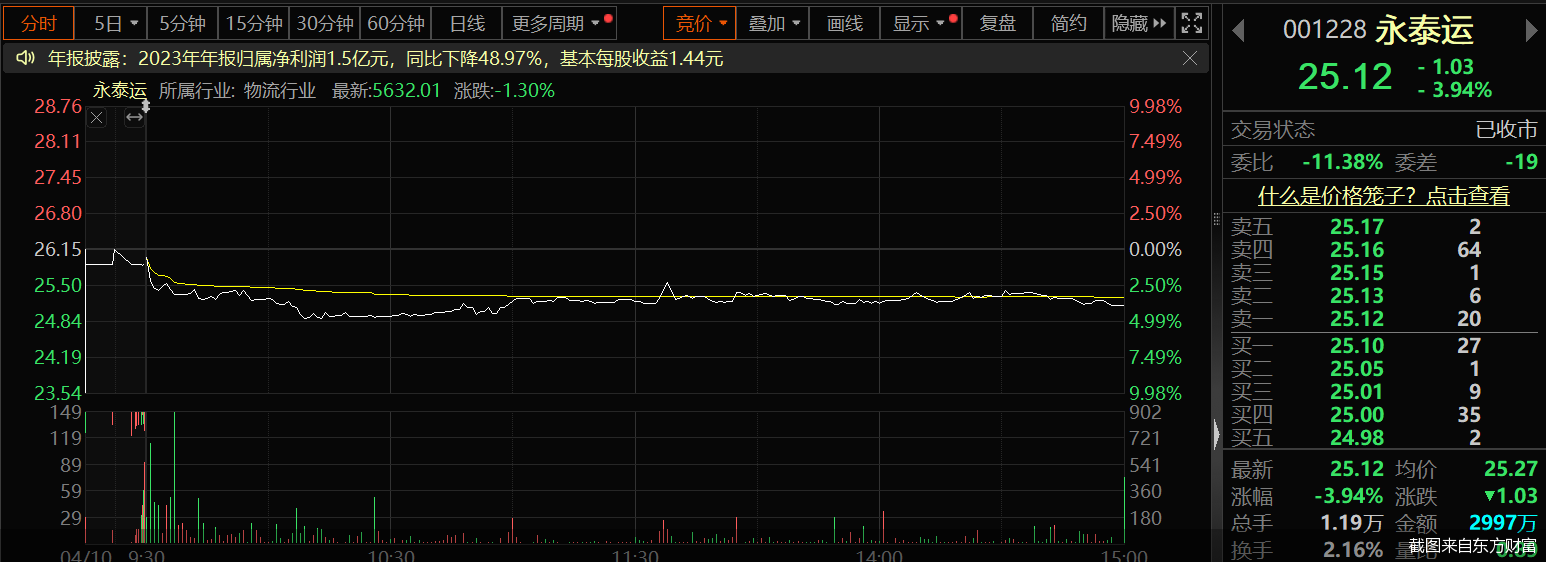Screen dimensions: 1546x562
Task: Expand the 更多周期 dropdown
Action: point(558,23)
